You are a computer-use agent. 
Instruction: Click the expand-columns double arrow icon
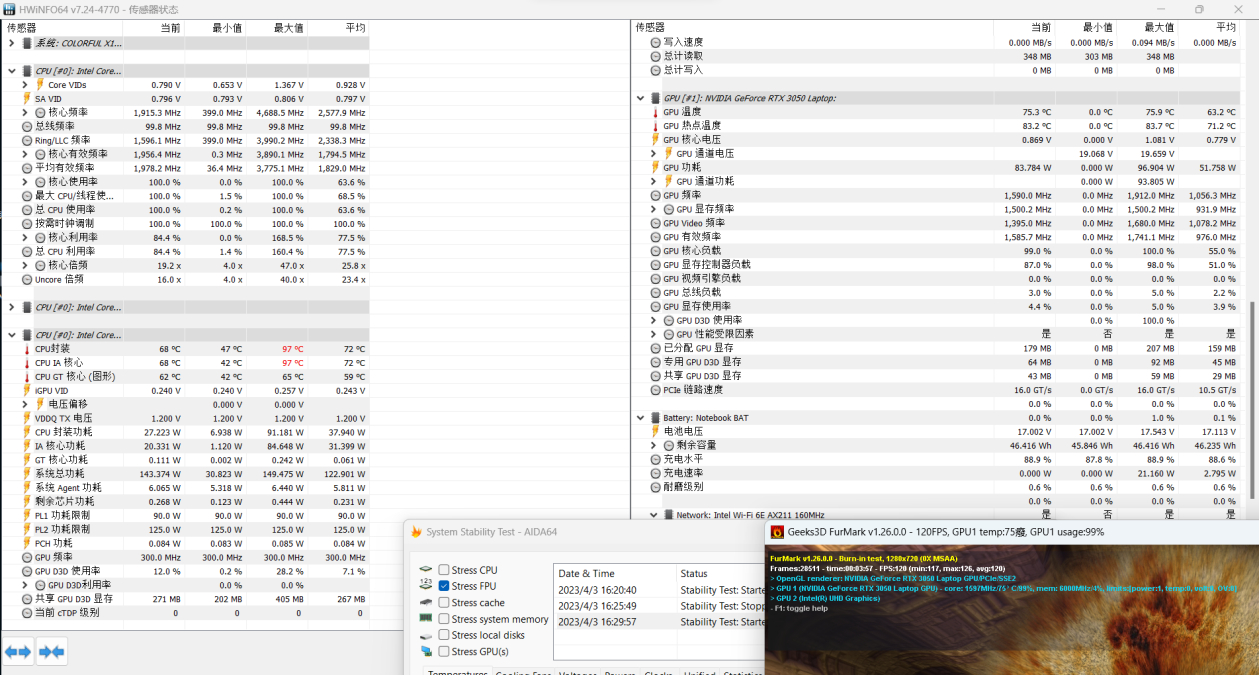point(18,652)
